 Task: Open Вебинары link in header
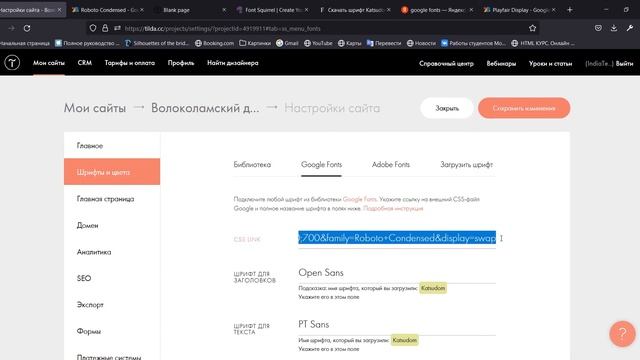501,63
